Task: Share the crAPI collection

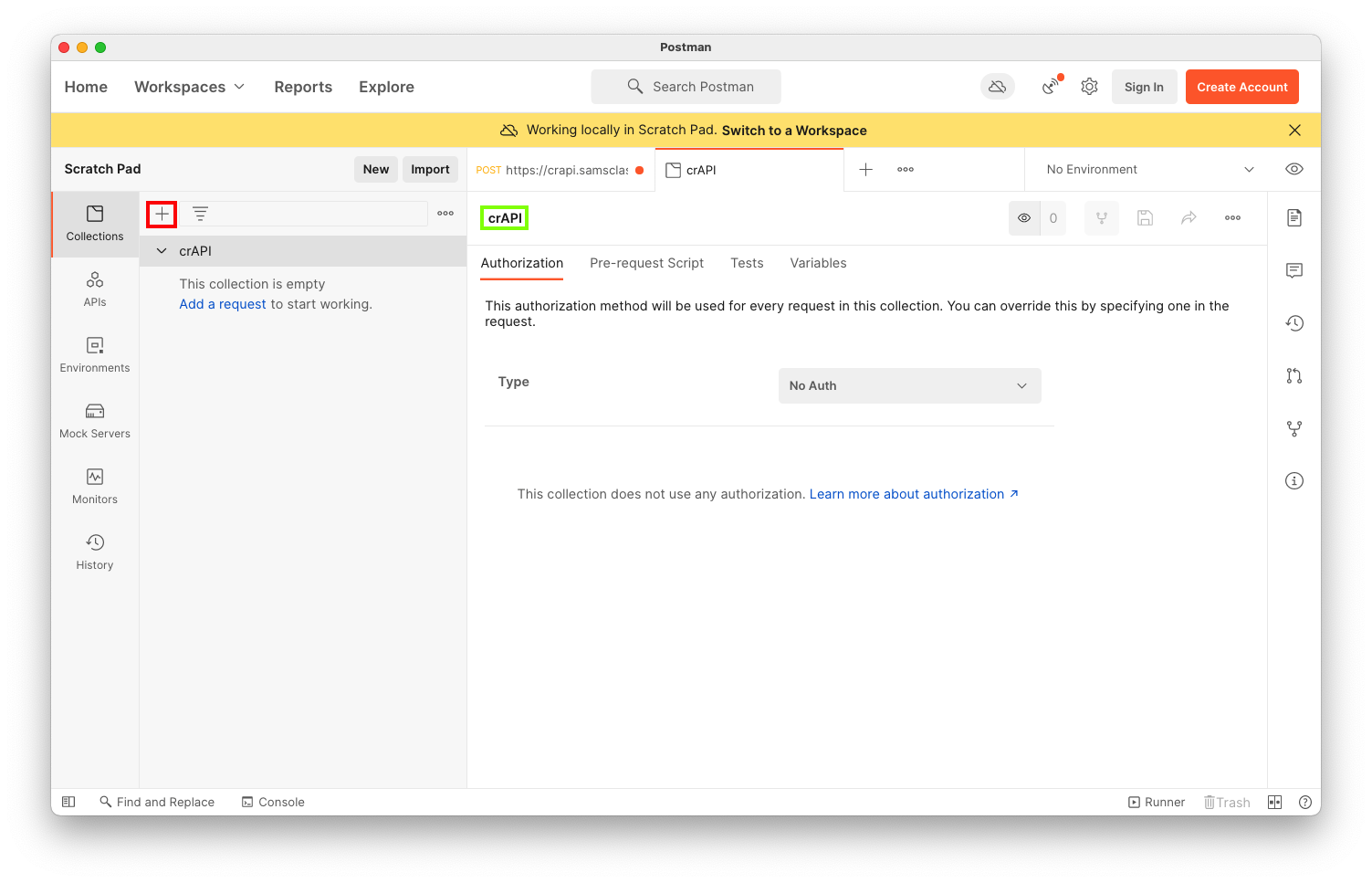Action: click(1189, 218)
